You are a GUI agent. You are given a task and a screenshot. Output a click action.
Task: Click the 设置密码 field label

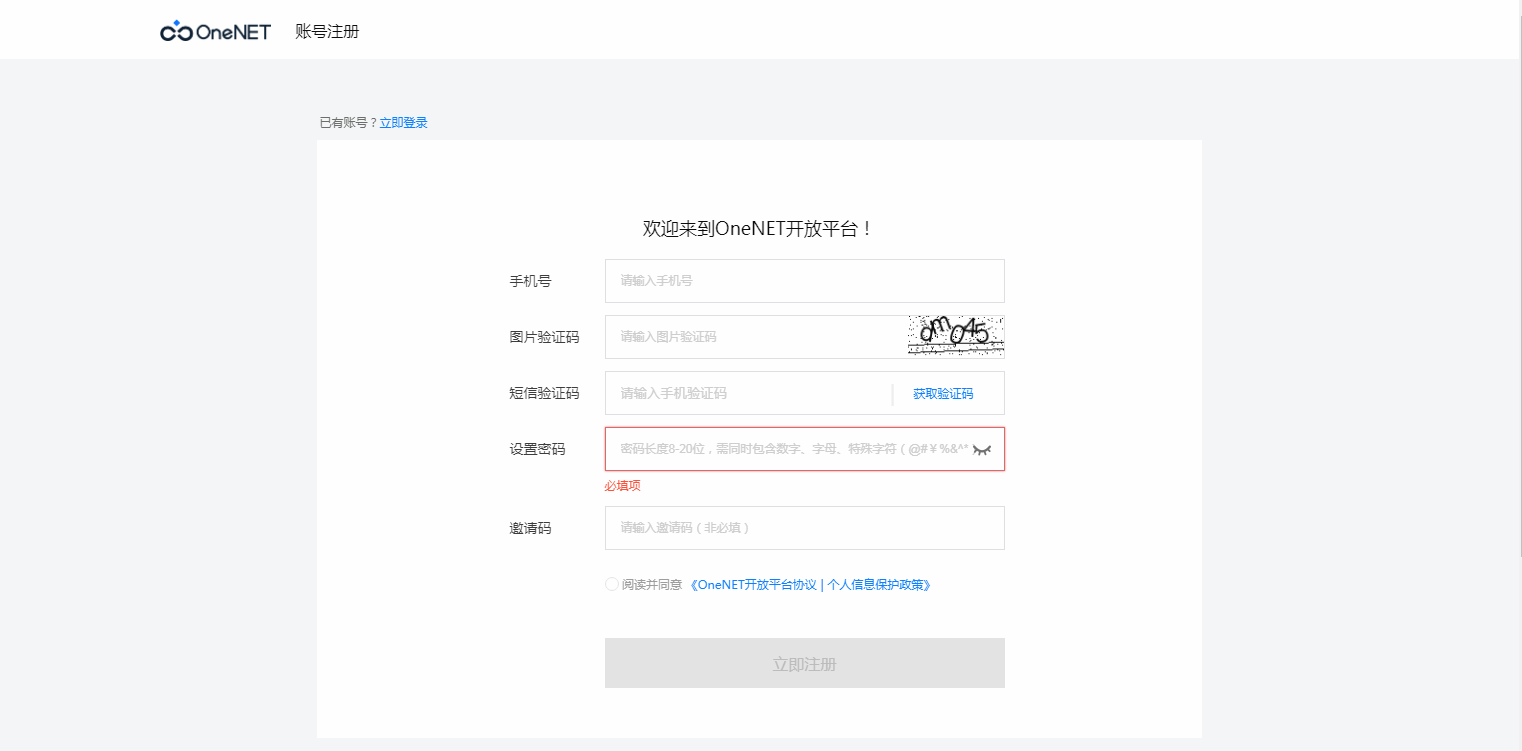[x=537, y=449]
